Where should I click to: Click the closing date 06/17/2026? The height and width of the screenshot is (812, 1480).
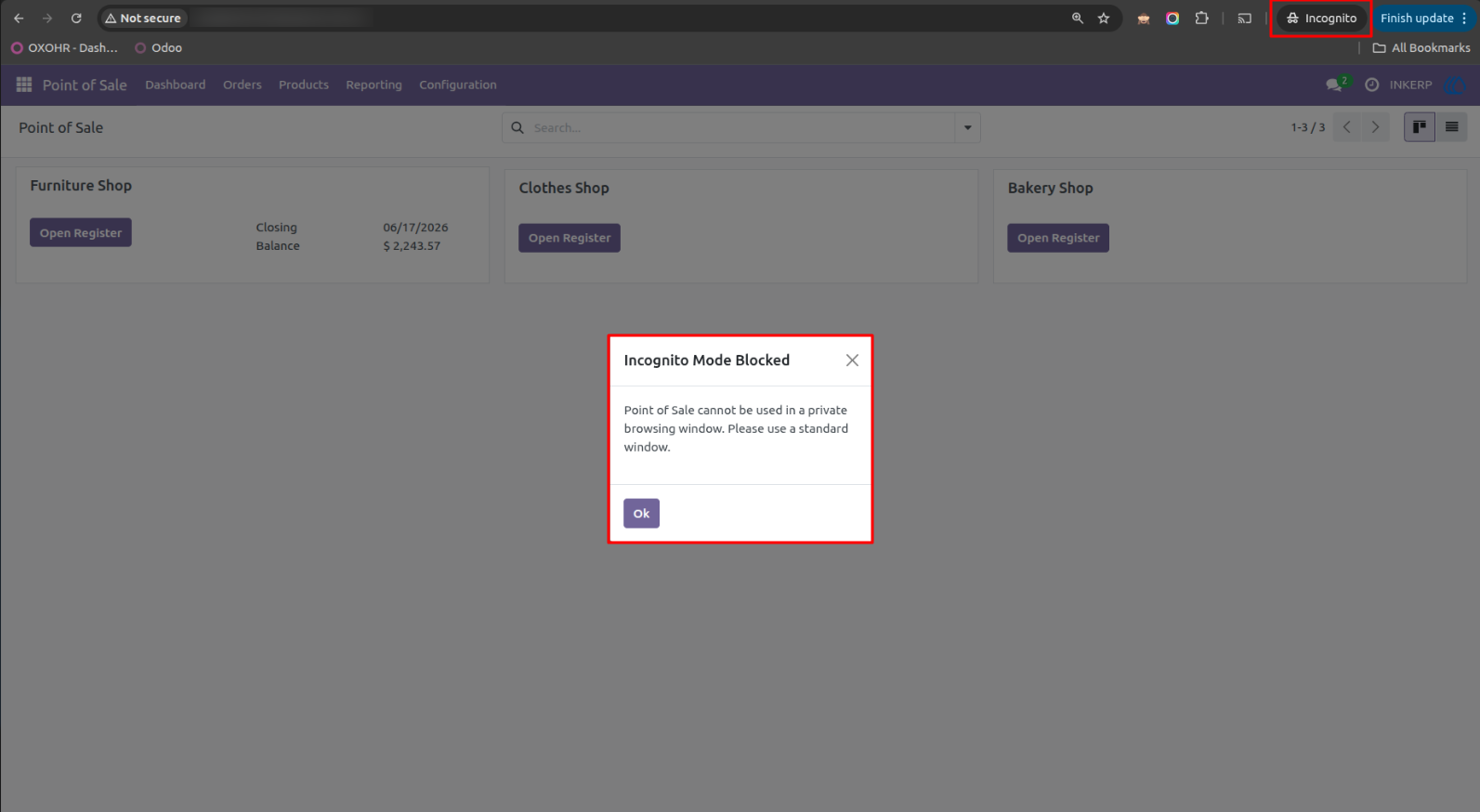[415, 227]
